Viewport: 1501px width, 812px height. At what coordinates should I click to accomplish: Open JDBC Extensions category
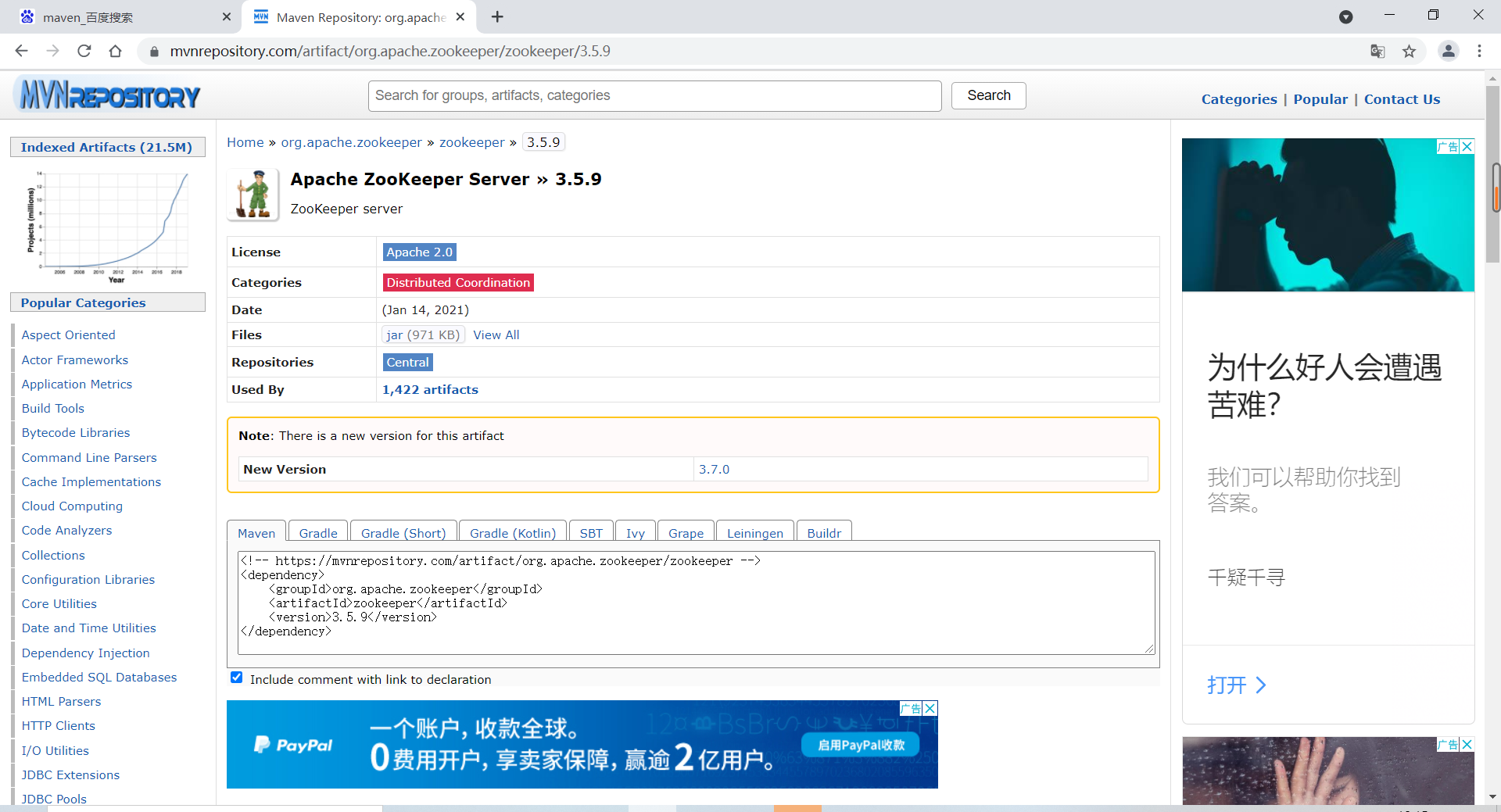70,774
